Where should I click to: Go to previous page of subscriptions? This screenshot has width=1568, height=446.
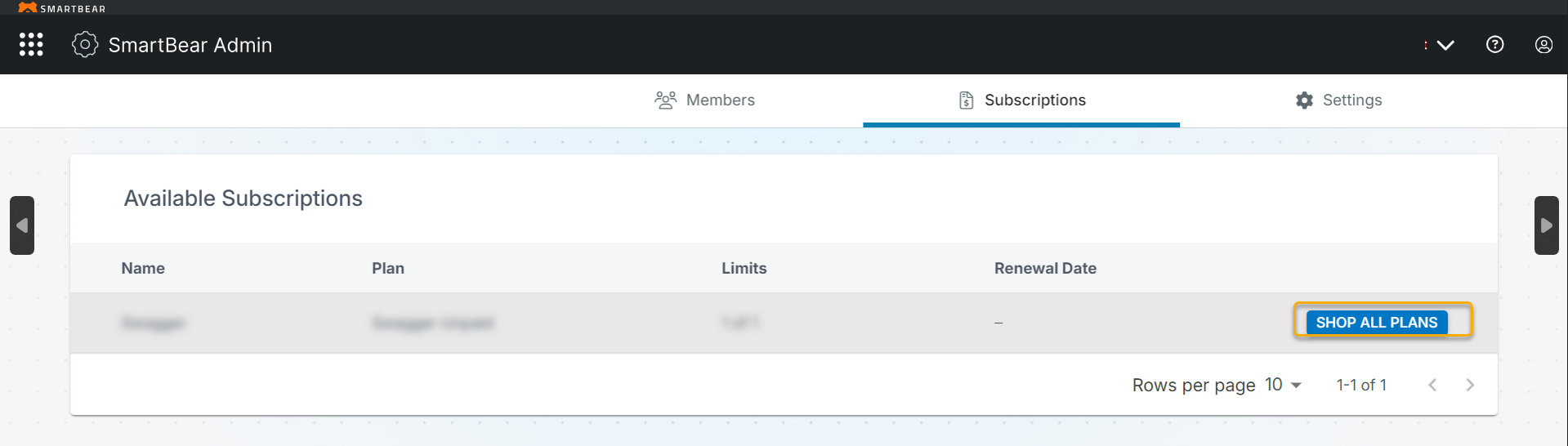[1432, 385]
